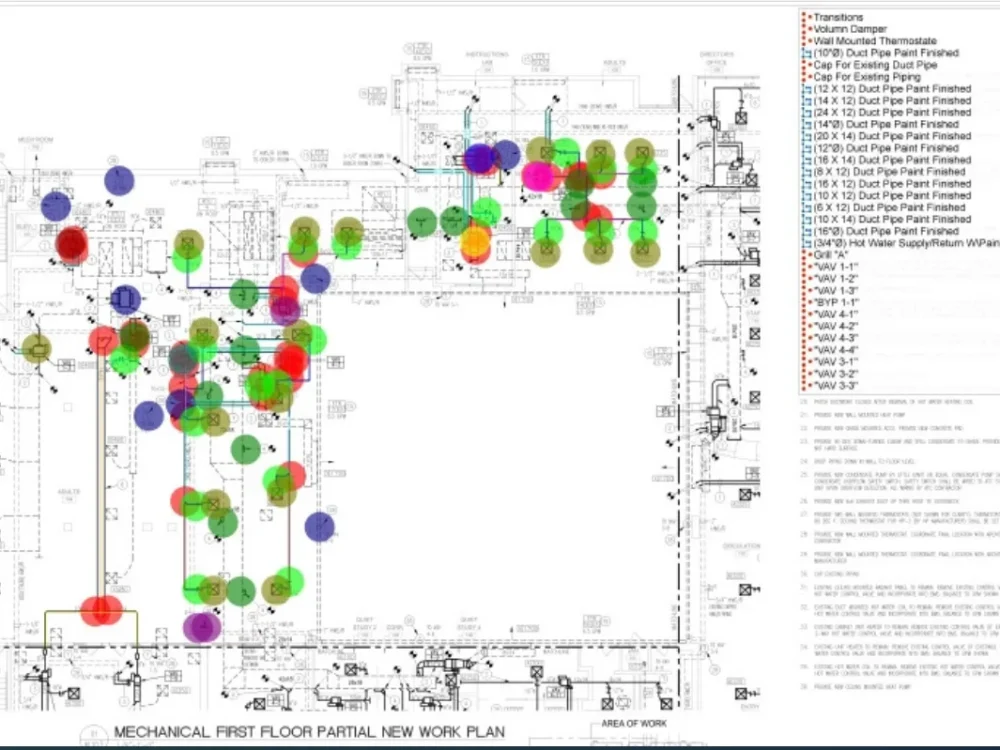Click the Volumn Damper legend icon

(x=806, y=28)
